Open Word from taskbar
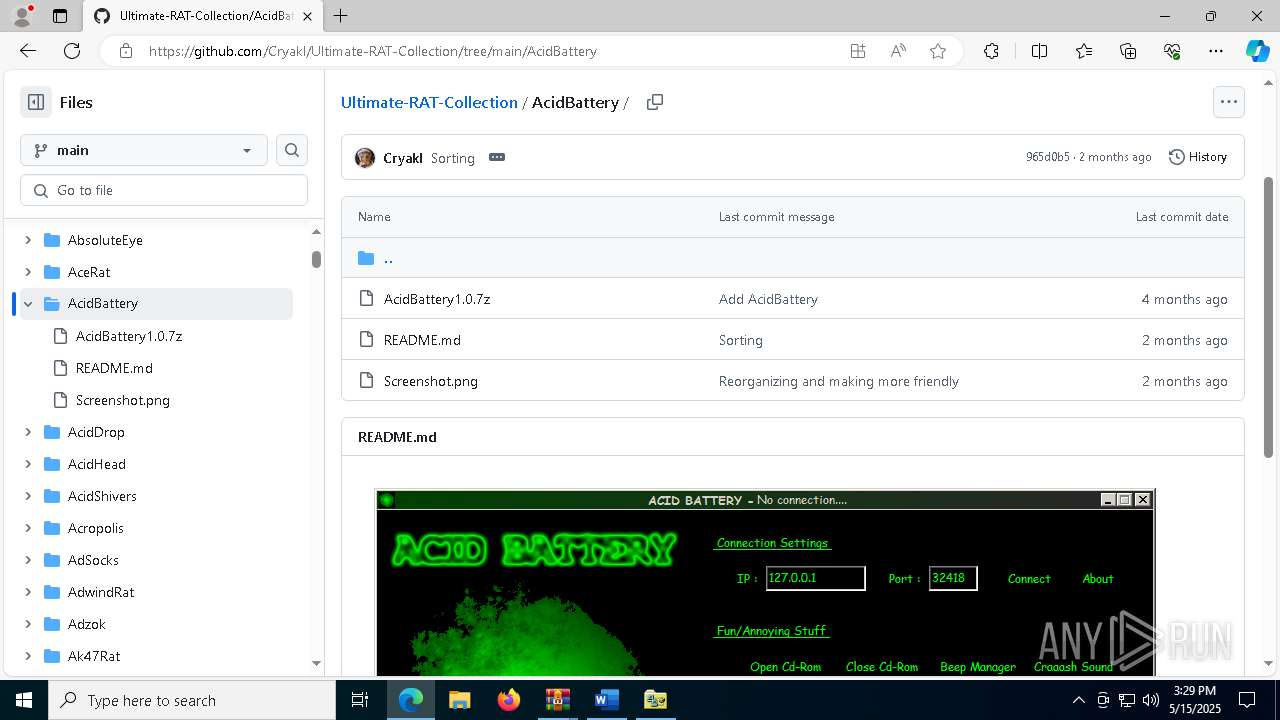This screenshot has width=1280, height=720. pos(606,700)
